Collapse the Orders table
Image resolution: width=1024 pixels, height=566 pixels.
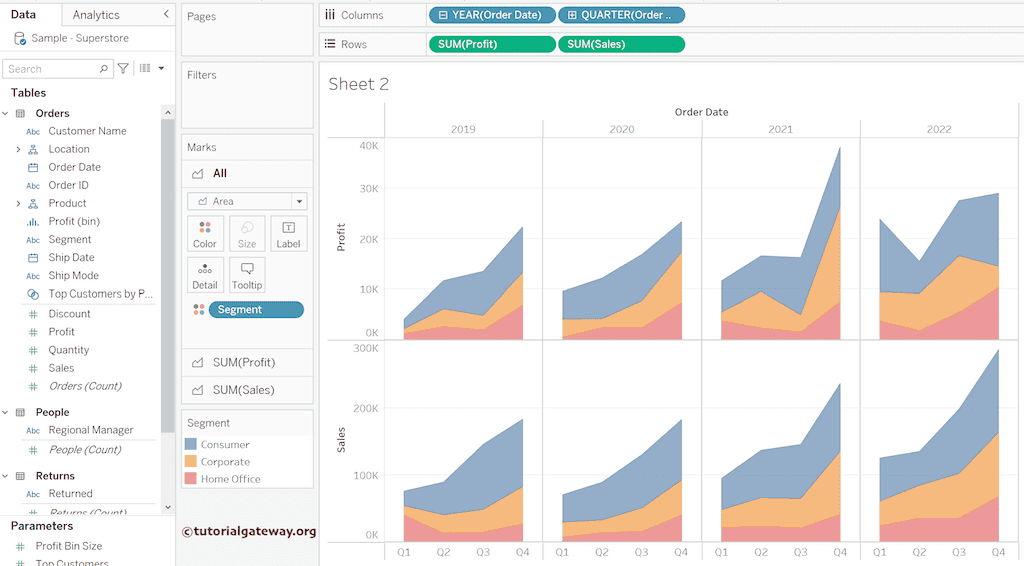tap(6, 114)
